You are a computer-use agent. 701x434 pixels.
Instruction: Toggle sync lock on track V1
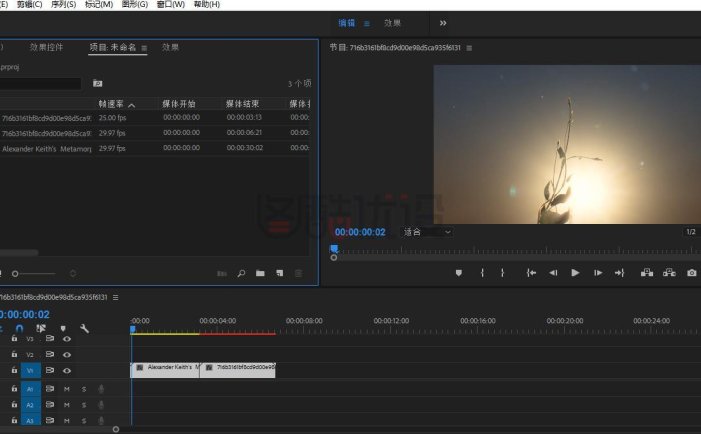pos(50,370)
